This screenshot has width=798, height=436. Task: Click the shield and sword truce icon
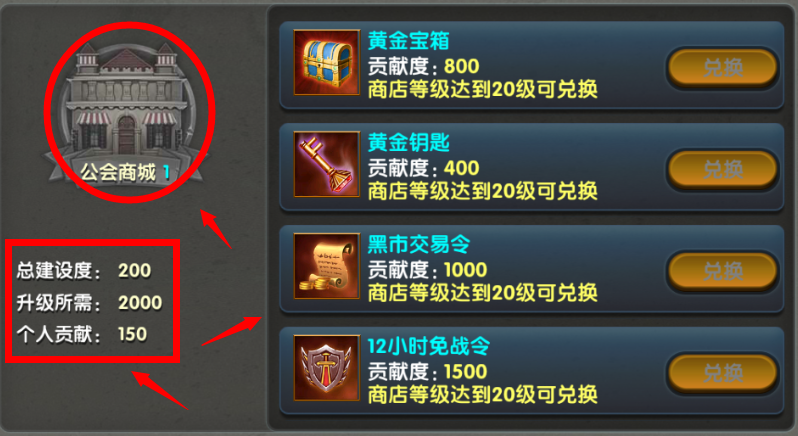point(327,368)
